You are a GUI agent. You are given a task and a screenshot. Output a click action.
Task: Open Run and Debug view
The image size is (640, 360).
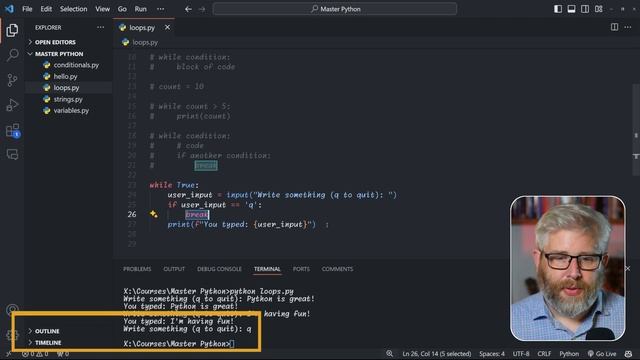(12, 105)
